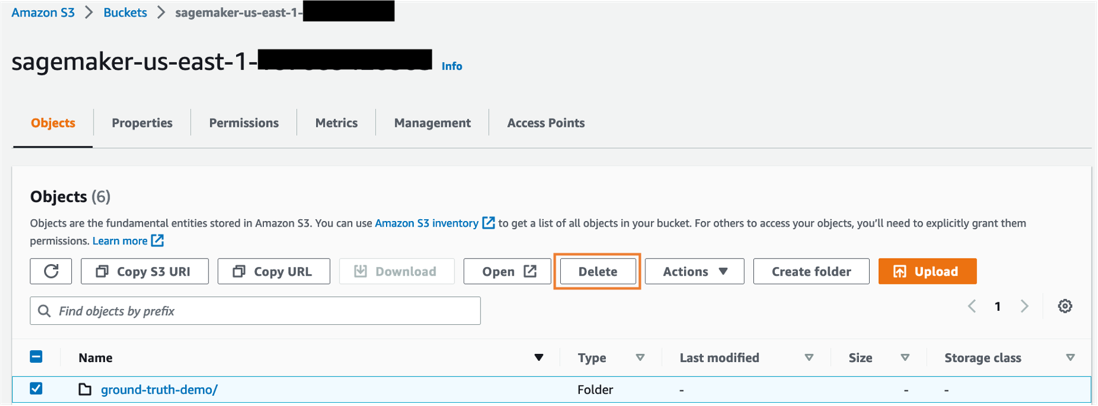Focus the Find objects by prefix field
Image resolution: width=1098 pixels, height=406 pixels.
pos(255,311)
